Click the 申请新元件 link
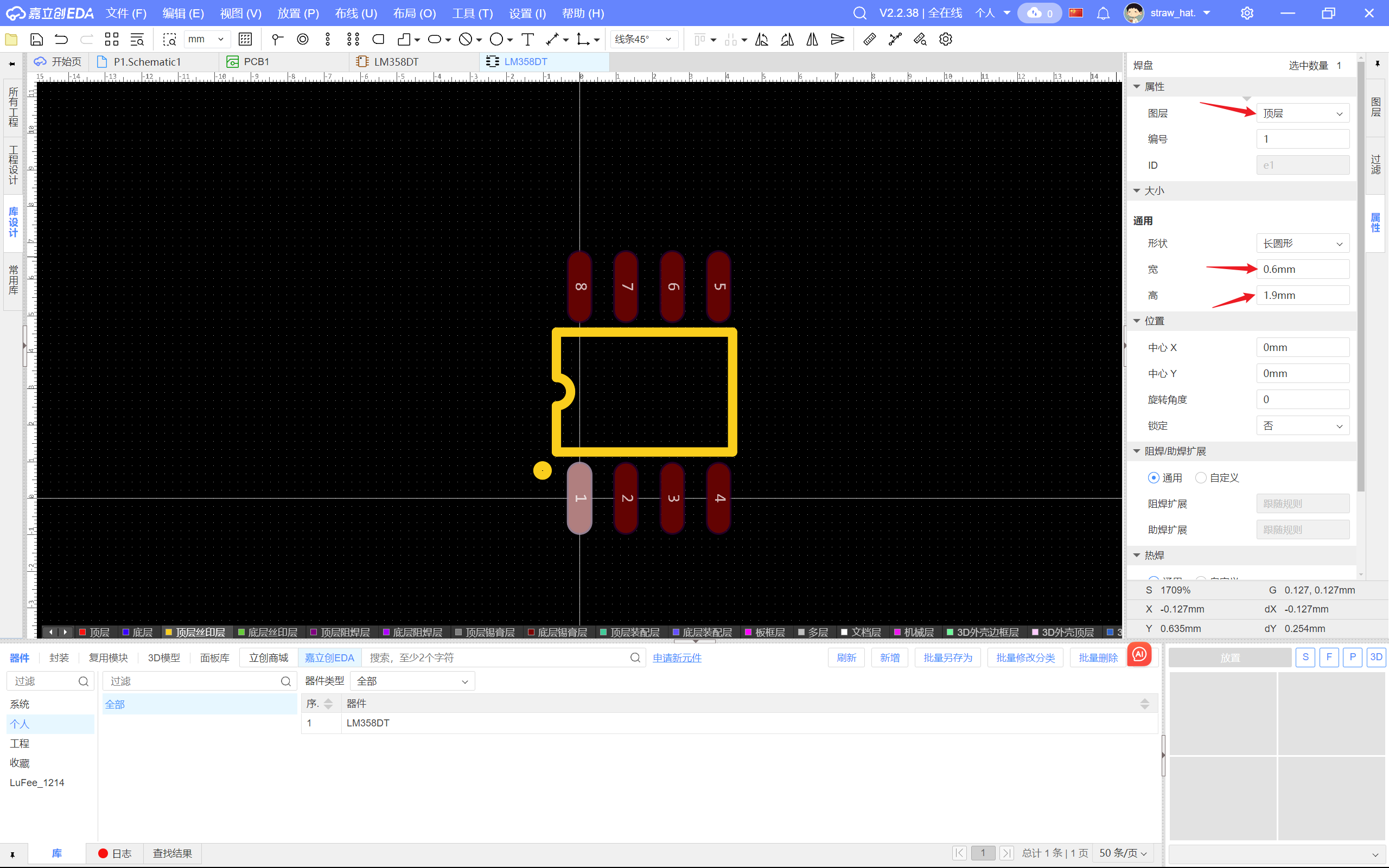 (677, 658)
